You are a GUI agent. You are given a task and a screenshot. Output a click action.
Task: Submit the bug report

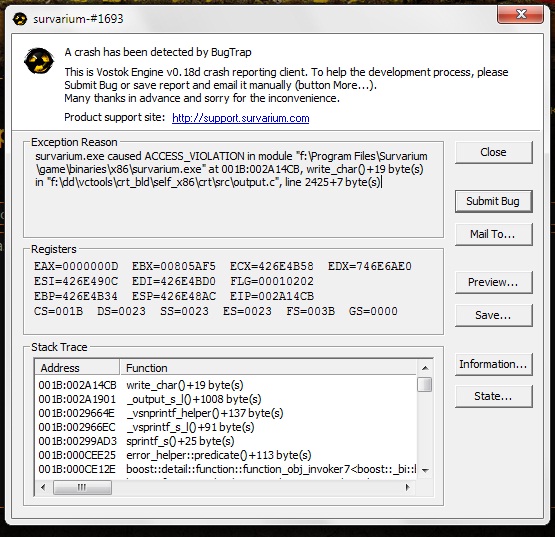(493, 201)
